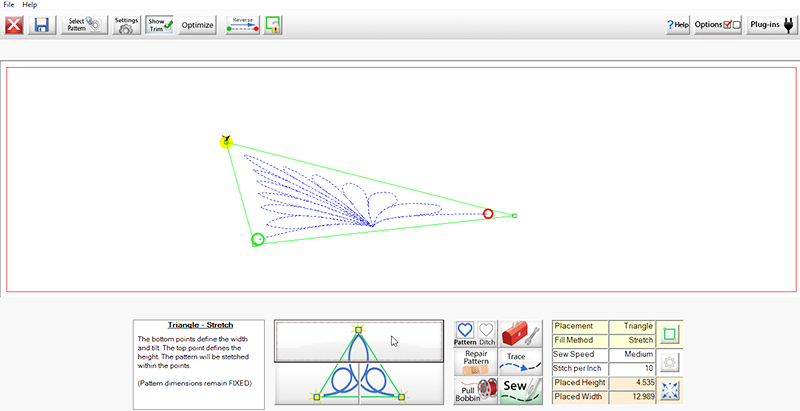
Task: Open the File menu
Action: pyautogui.click(x=9, y=5)
